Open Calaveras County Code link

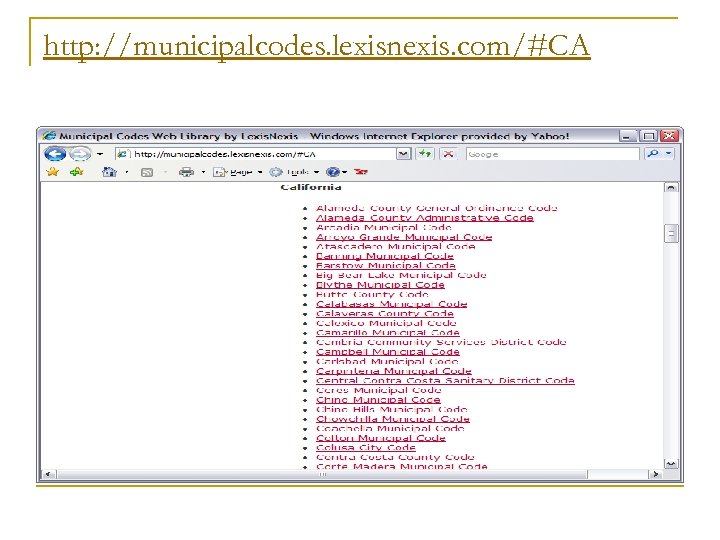tap(385, 314)
